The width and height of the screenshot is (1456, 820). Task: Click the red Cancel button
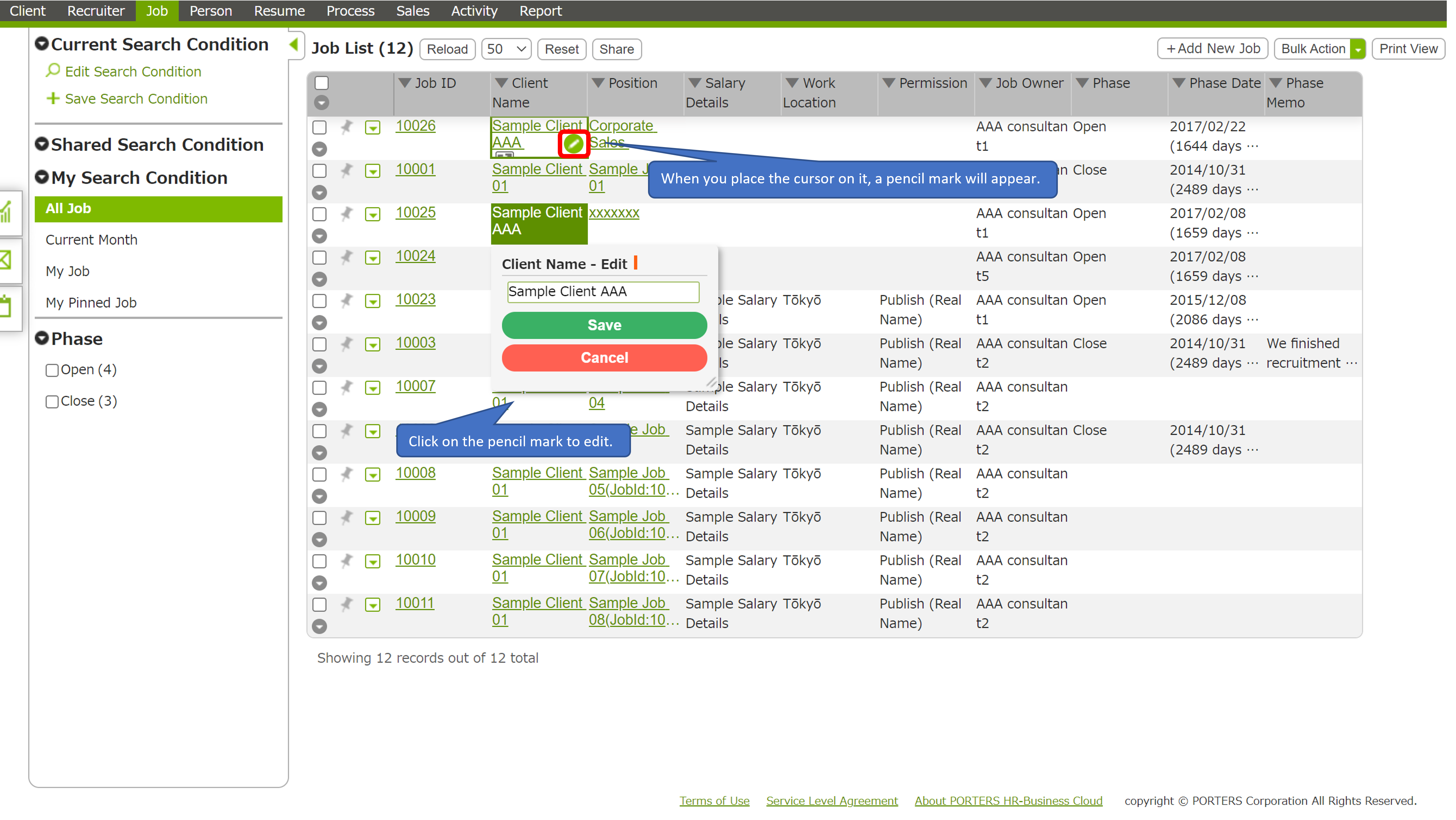pos(604,358)
